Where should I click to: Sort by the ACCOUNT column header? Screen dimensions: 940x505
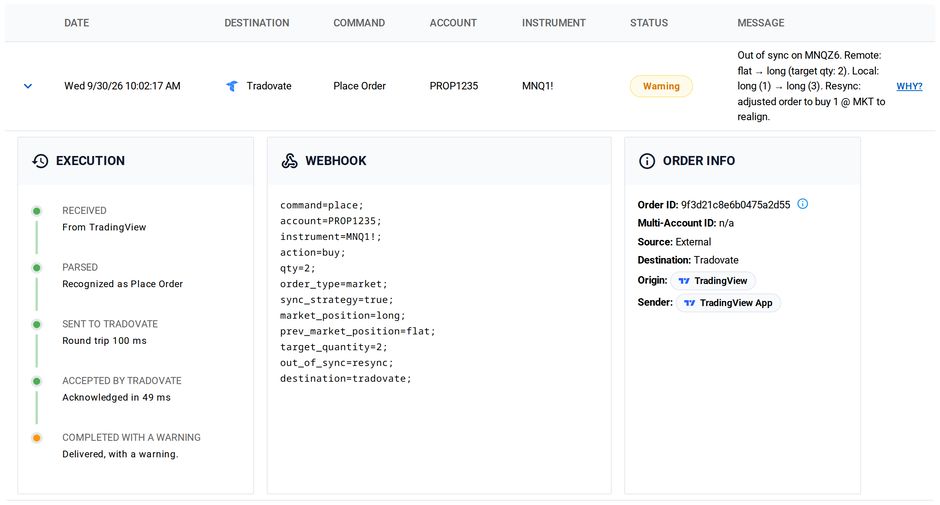click(453, 23)
